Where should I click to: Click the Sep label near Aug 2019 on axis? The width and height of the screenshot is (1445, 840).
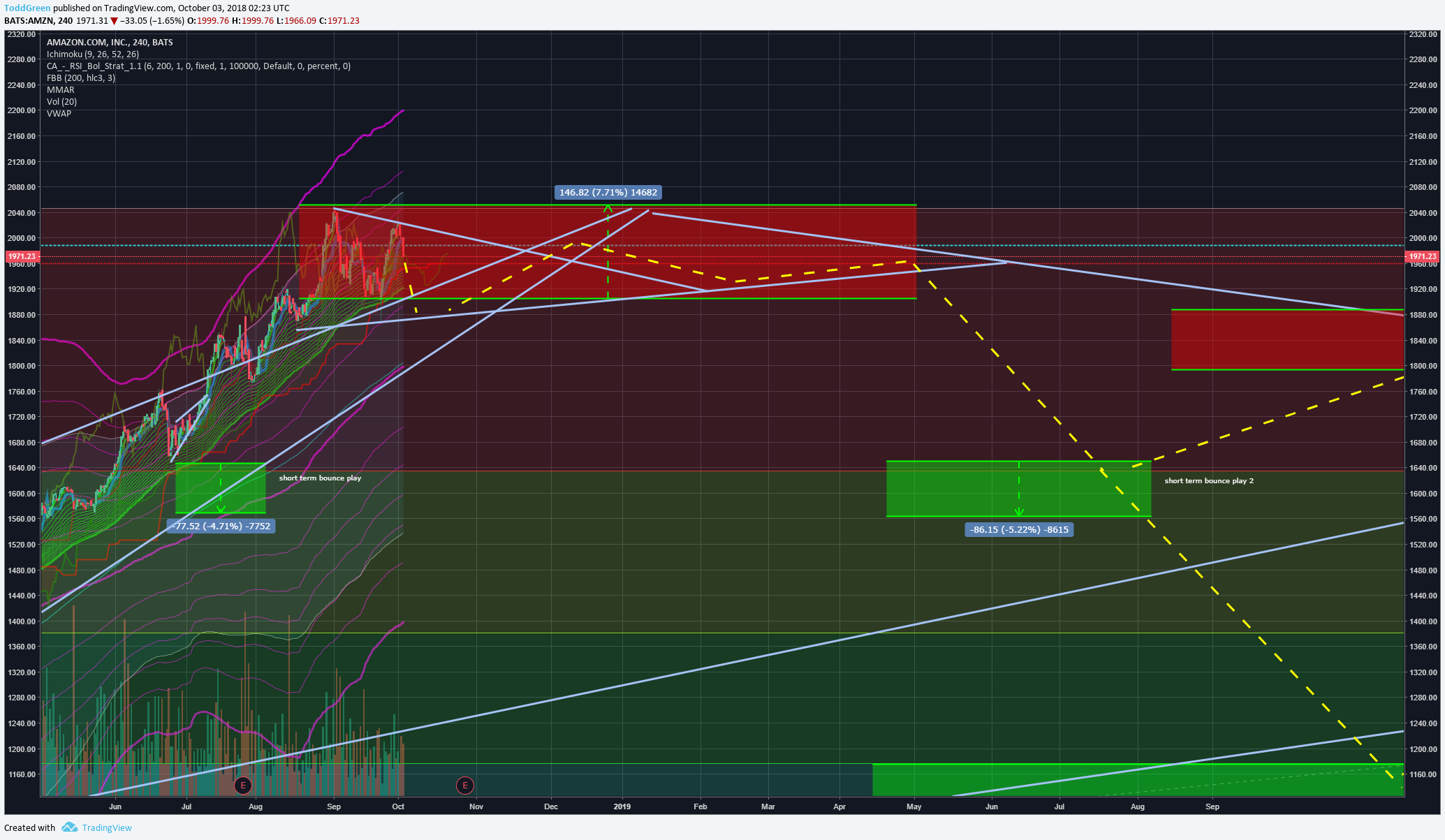point(1212,806)
